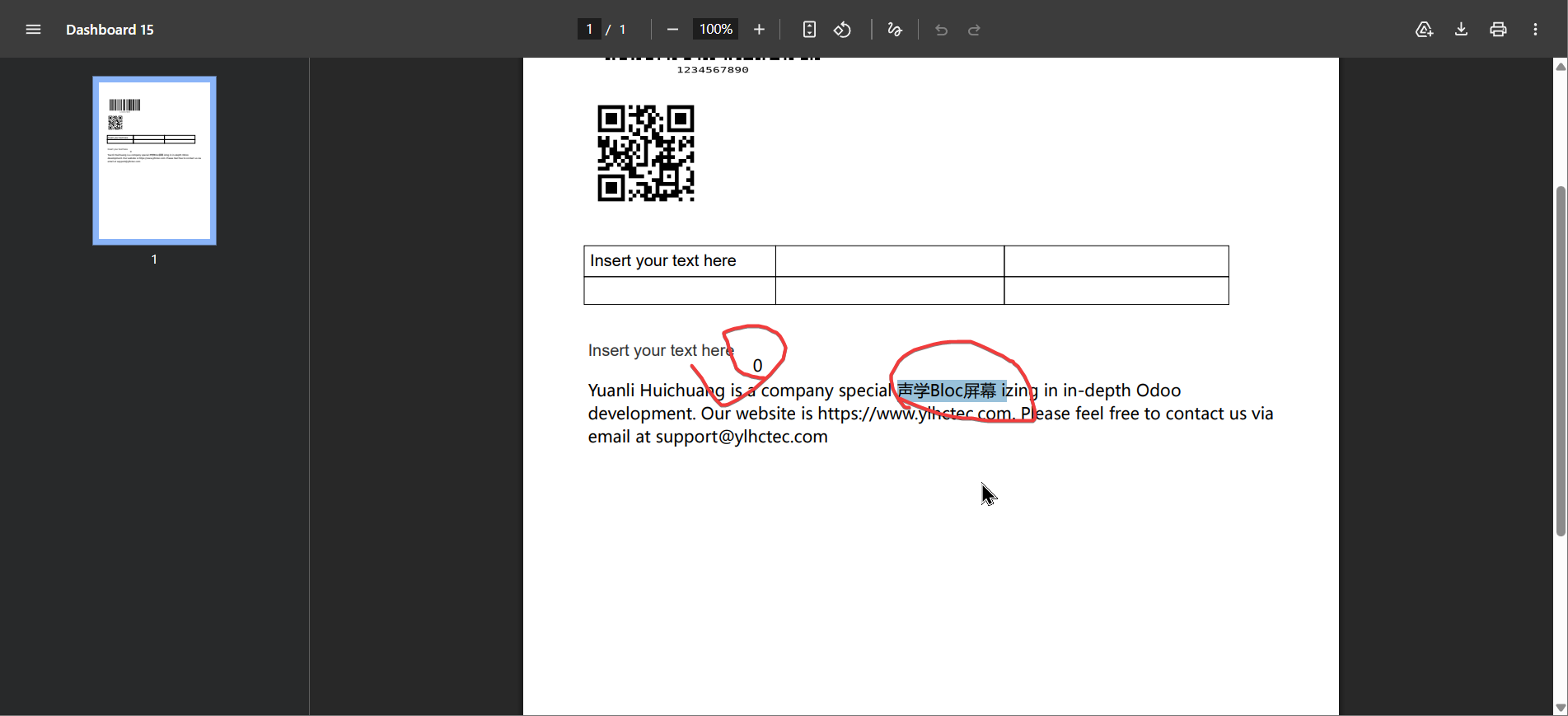Viewport: 1568px width, 716px height.
Task: Save the PDF to Google Drive
Action: (x=1424, y=30)
